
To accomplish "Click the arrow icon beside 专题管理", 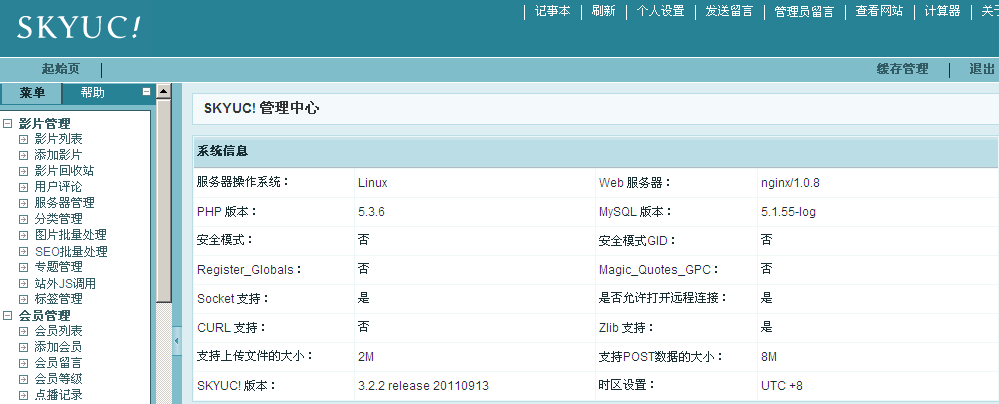I will coord(24,268).
